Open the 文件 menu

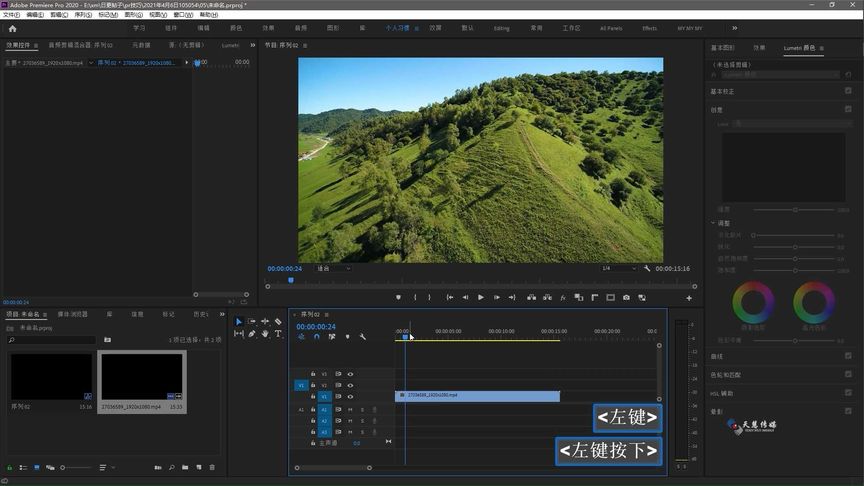[x=10, y=15]
